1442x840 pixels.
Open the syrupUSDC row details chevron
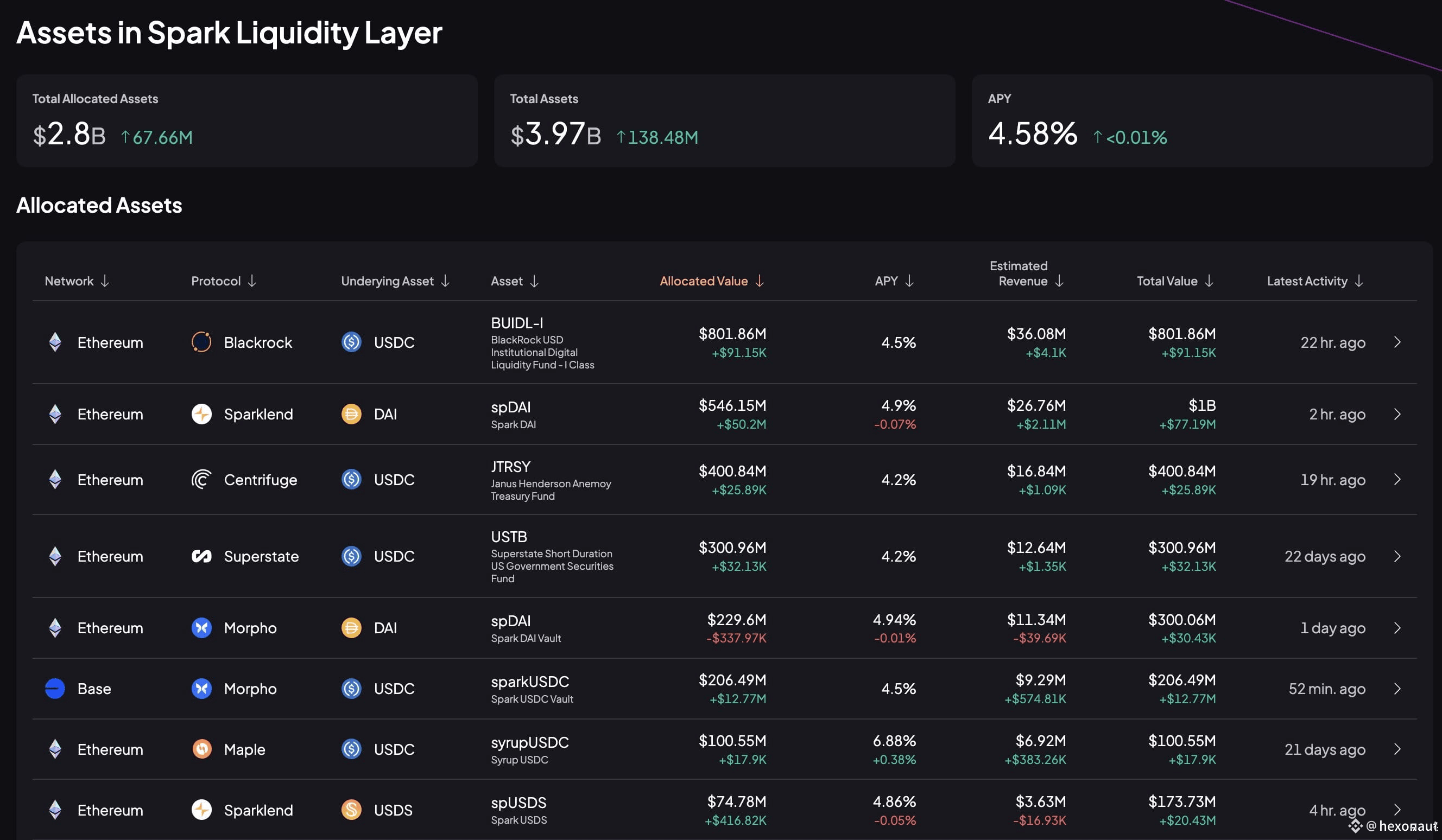pyautogui.click(x=1397, y=749)
